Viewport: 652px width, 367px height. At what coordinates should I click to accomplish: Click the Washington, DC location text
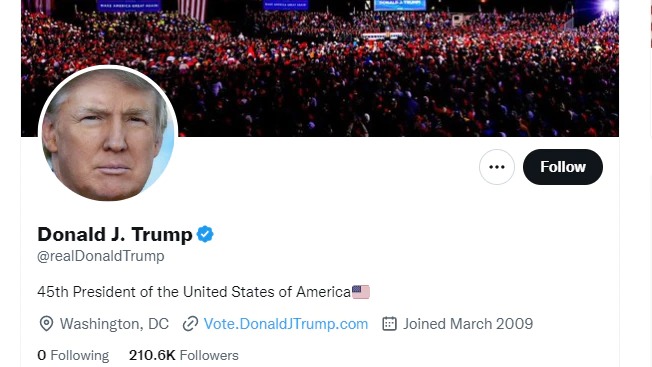(x=114, y=324)
